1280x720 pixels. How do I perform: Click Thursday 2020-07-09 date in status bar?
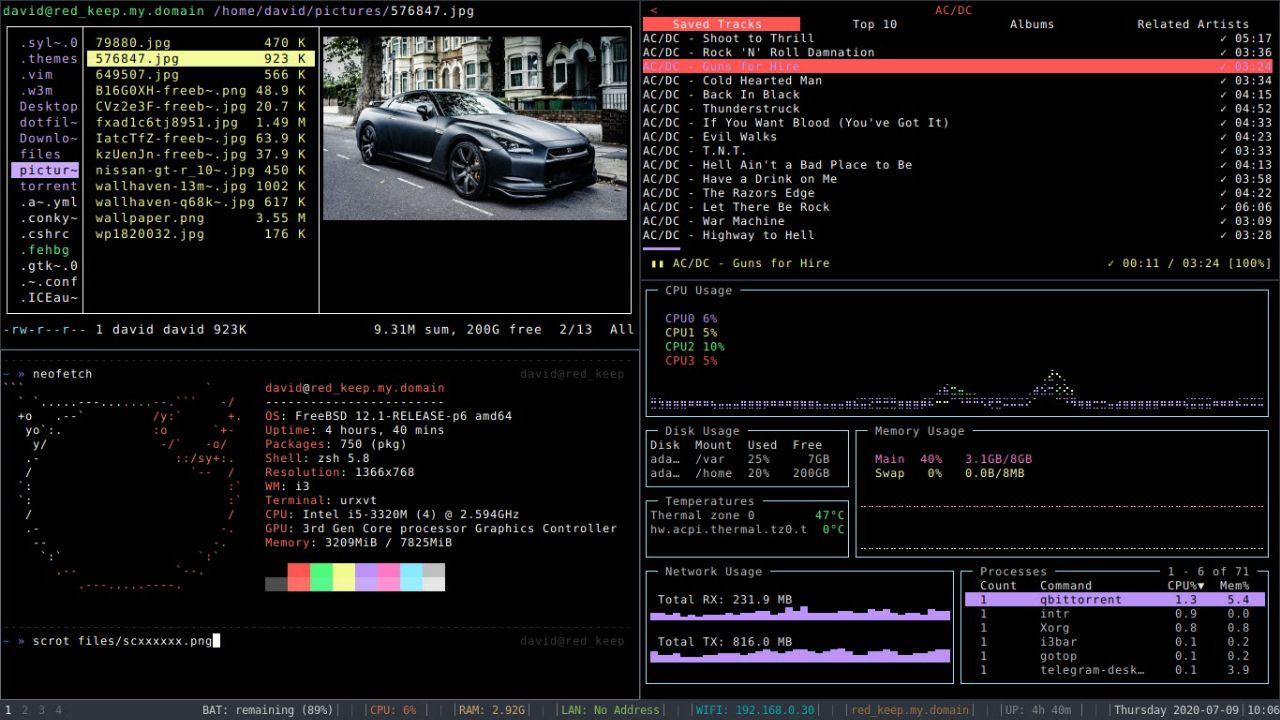point(1175,710)
